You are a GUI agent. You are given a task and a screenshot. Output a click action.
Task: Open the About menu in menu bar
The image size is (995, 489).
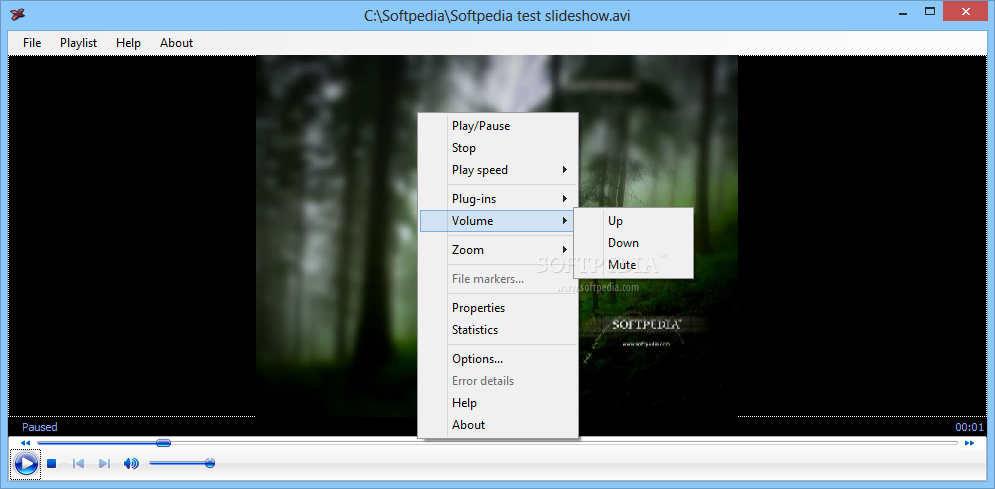[x=176, y=42]
